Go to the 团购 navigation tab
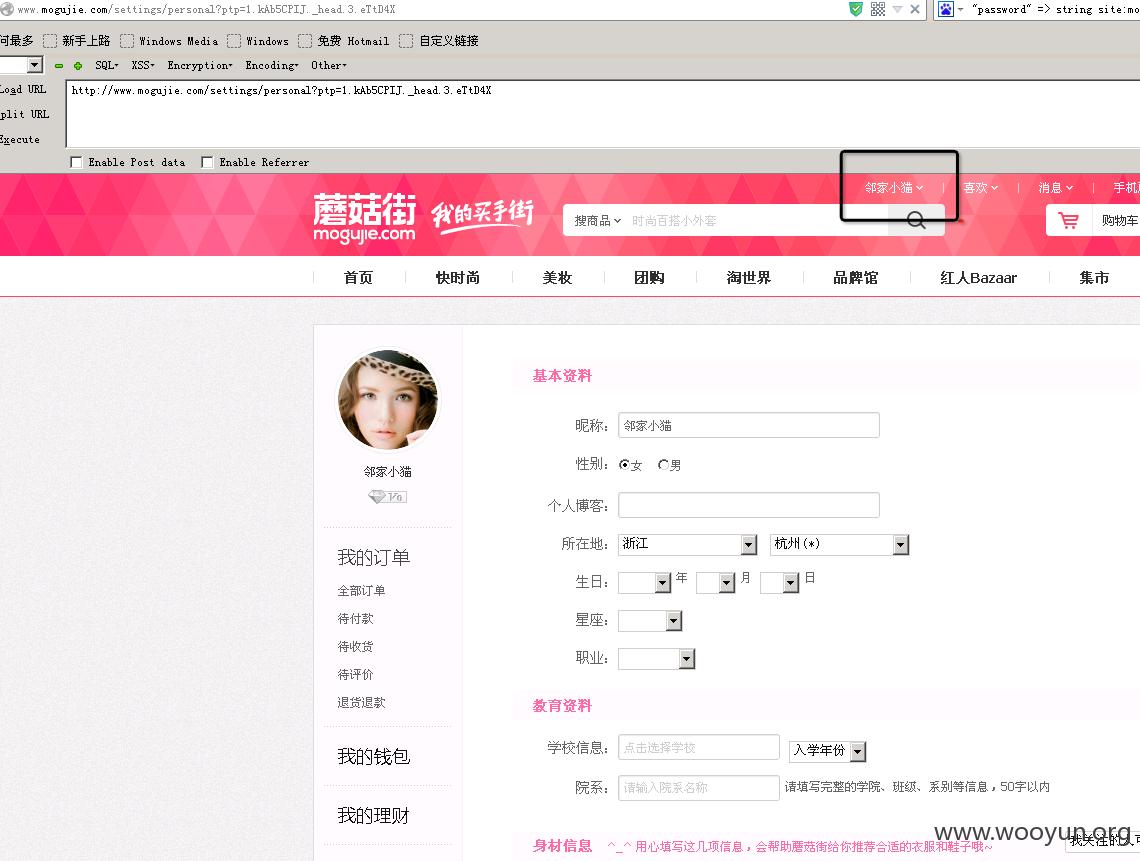1140x861 pixels. pyautogui.click(x=649, y=278)
